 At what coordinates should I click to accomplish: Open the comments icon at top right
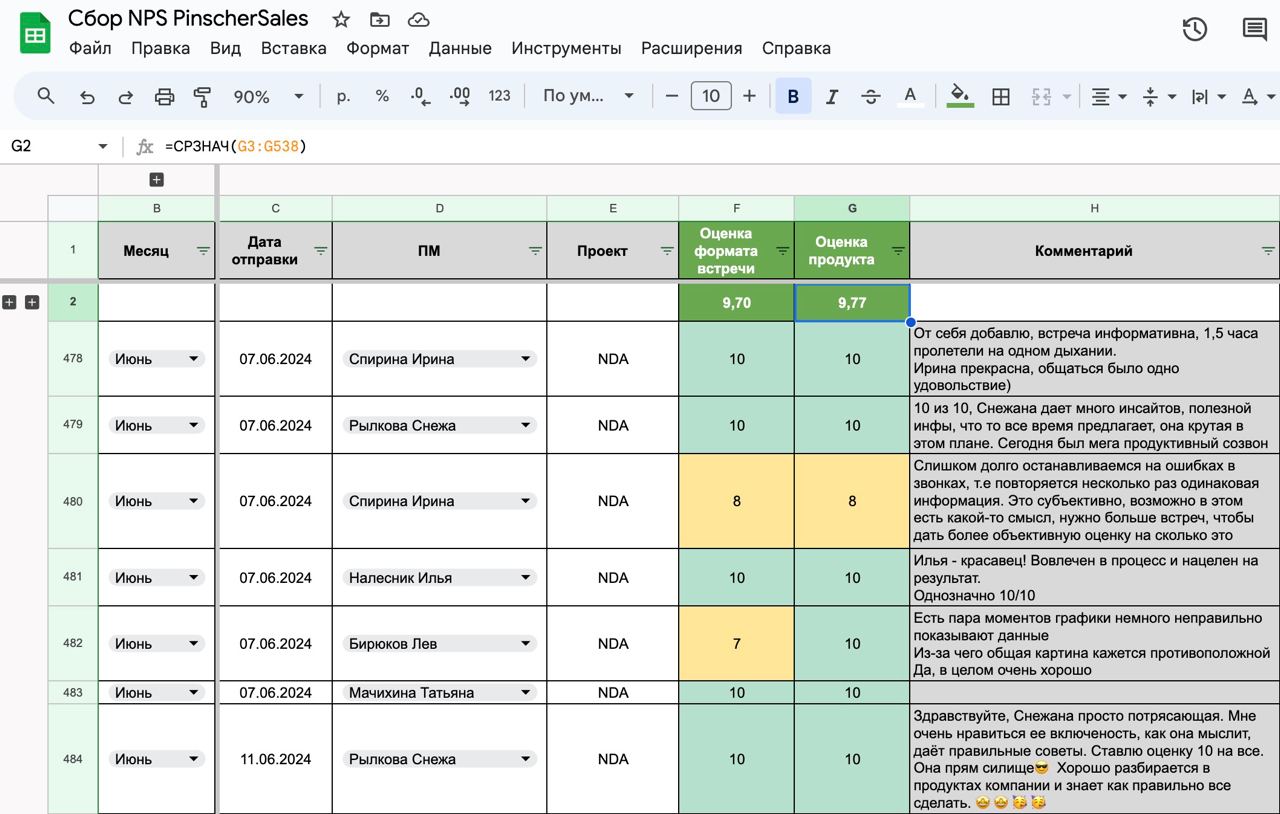point(1254,30)
